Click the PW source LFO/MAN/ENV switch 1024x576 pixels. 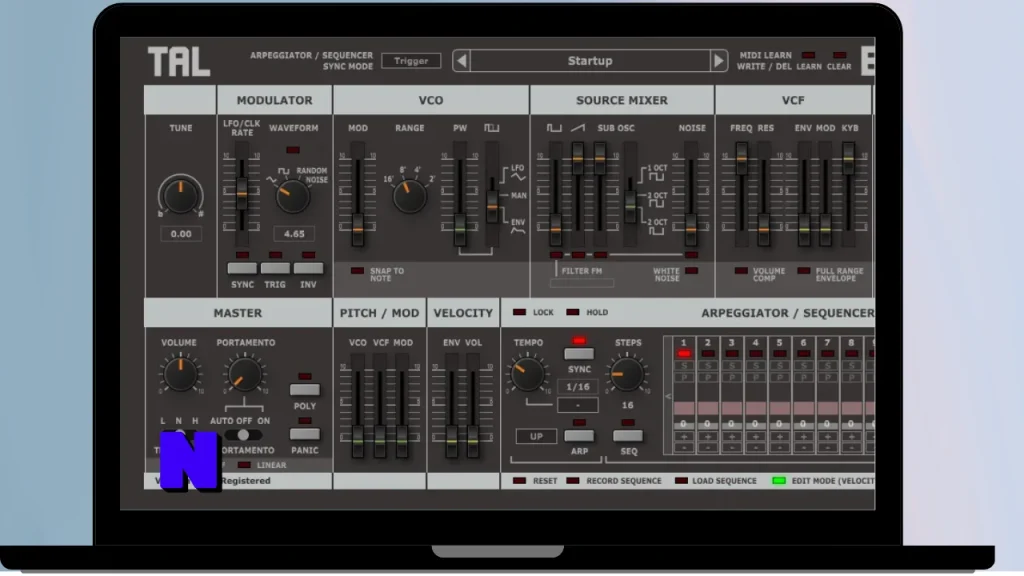coord(492,206)
